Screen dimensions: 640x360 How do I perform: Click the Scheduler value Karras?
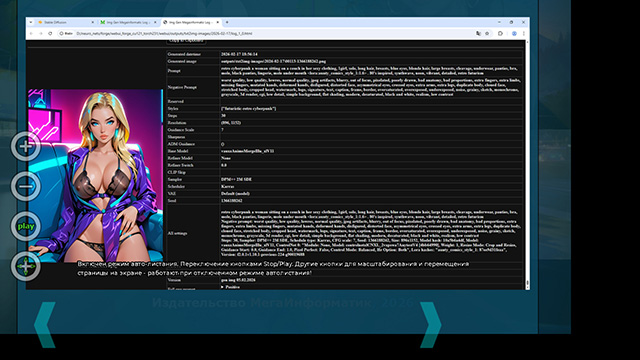coord(227,187)
